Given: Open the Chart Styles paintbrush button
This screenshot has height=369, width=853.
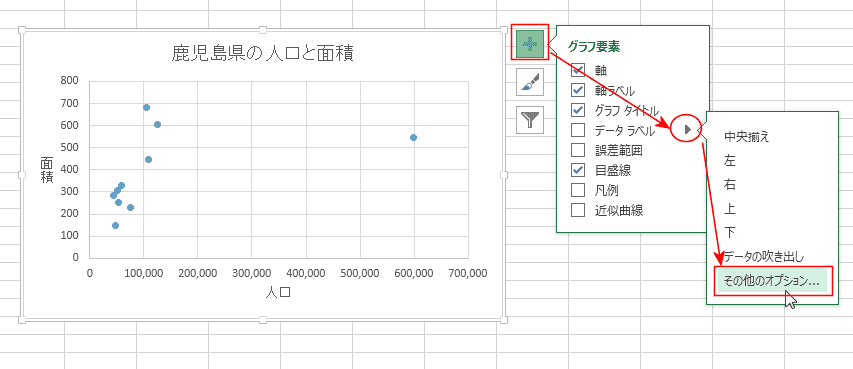Looking at the screenshot, I should [x=530, y=82].
